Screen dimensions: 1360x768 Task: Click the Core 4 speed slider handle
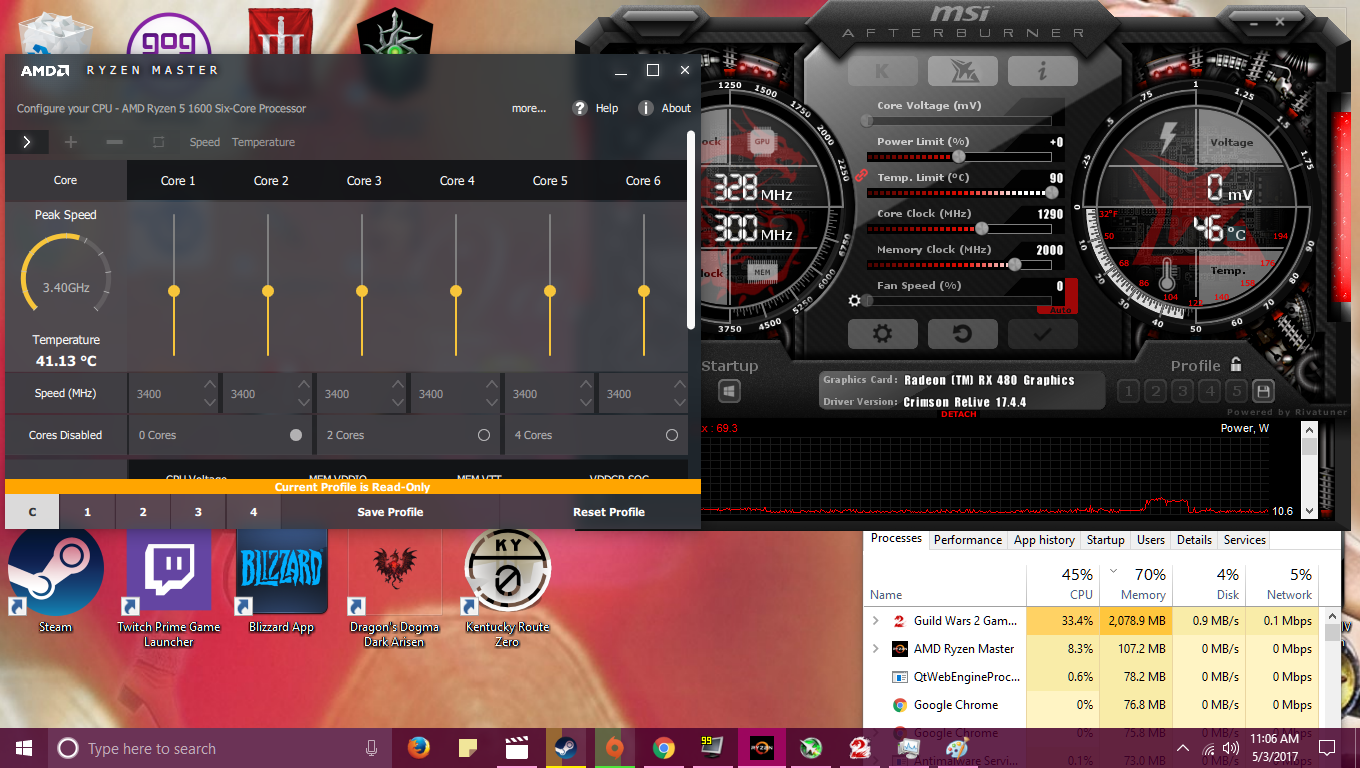click(x=456, y=291)
